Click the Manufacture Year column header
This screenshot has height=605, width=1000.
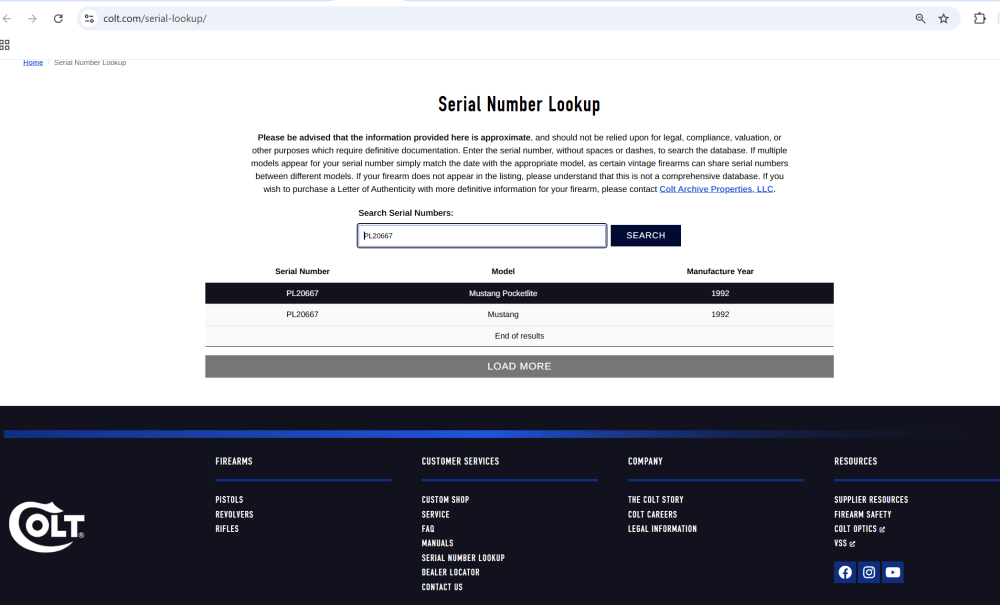pyautogui.click(x=720, y=271)
